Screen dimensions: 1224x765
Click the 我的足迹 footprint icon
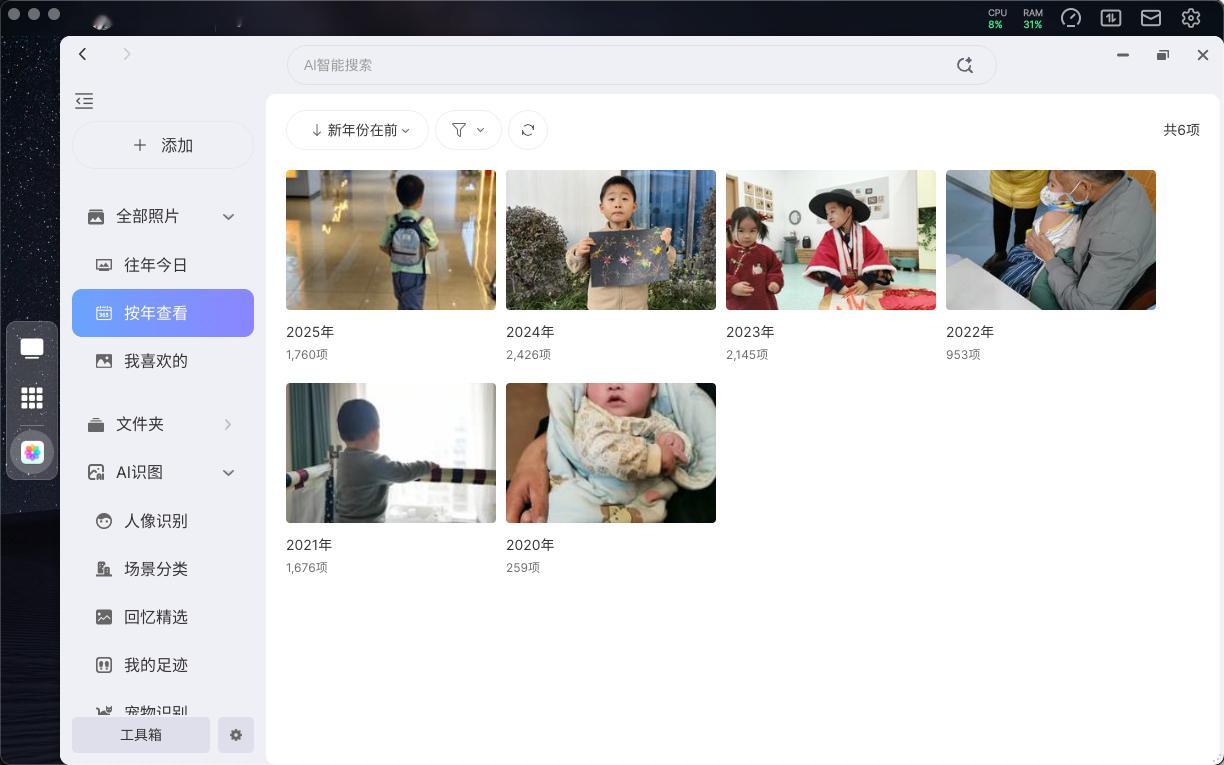(x=104, y=665)
